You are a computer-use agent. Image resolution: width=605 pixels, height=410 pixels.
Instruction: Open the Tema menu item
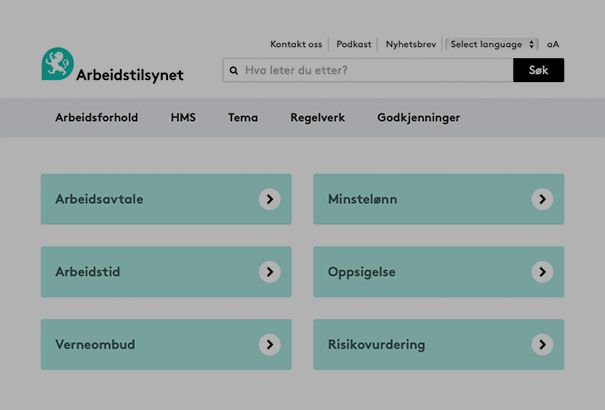(243, 117)
